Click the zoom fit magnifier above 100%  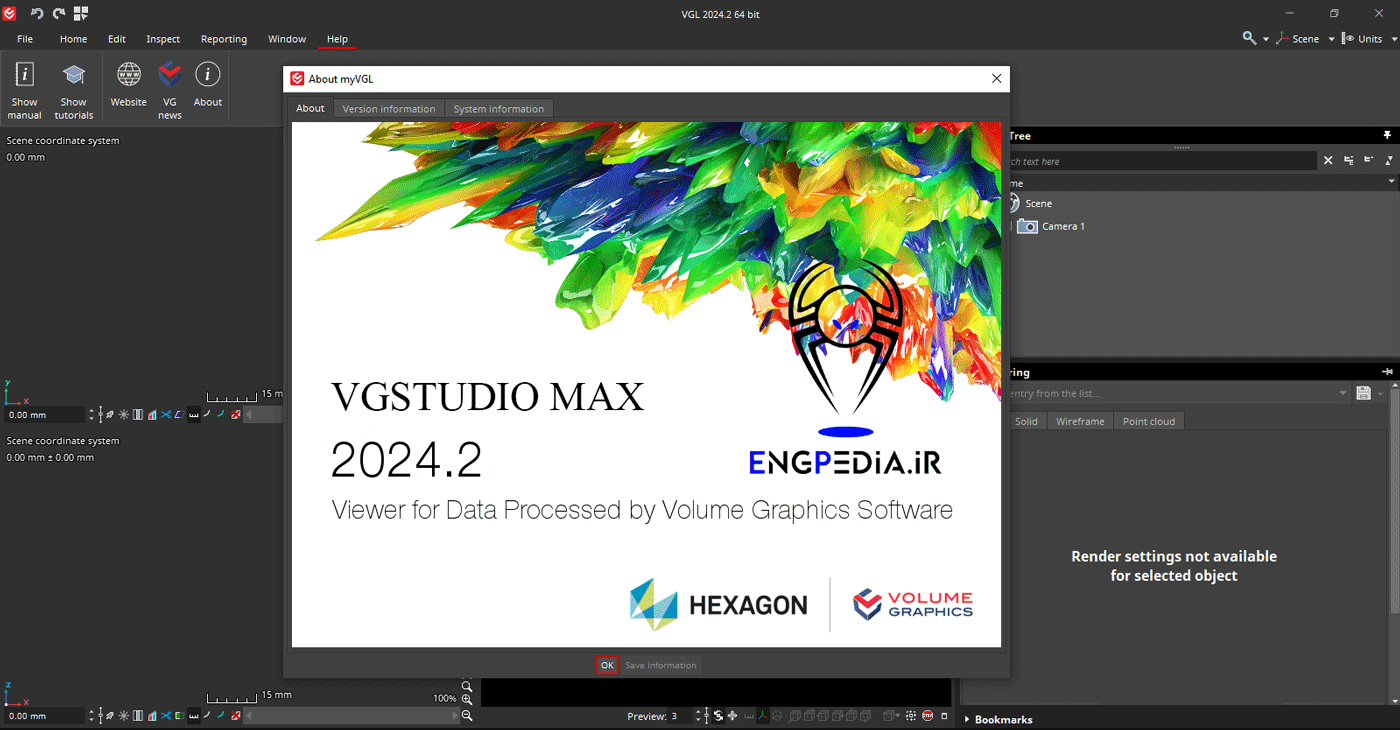click(466, 686)
